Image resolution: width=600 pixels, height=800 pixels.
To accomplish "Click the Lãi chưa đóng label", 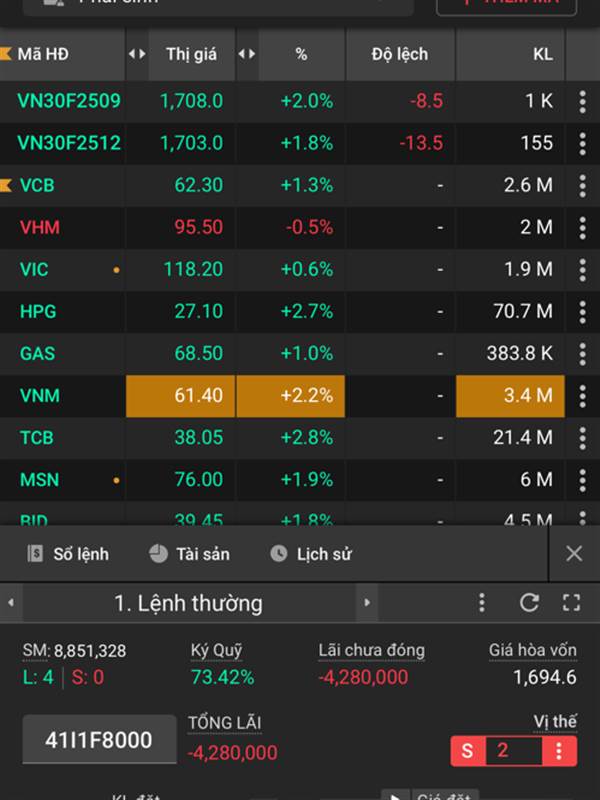I will (371, 651).
